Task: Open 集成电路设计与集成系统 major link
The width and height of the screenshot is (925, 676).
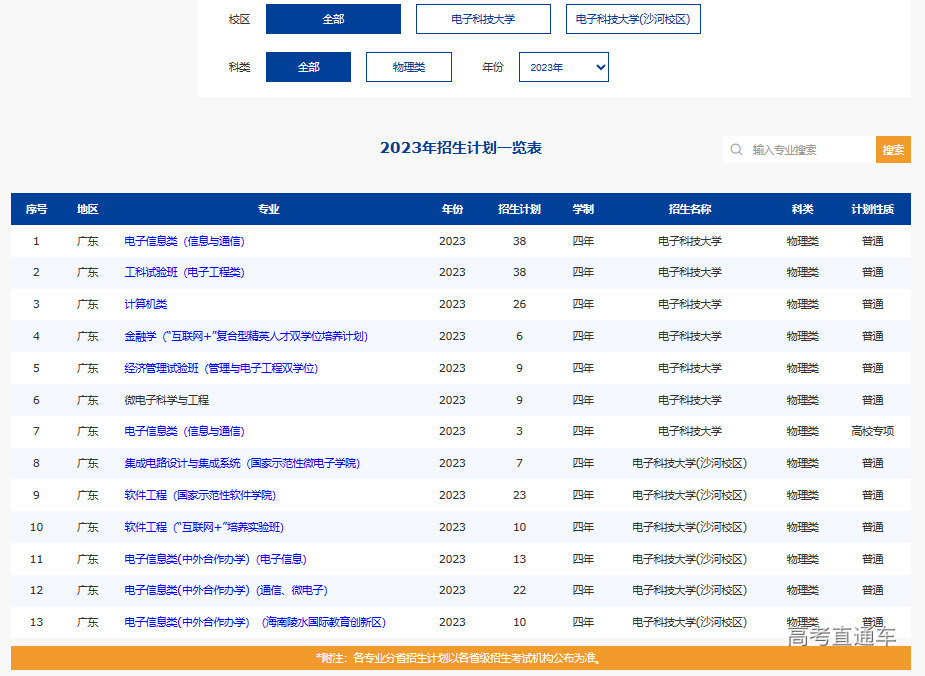Action: [242, 463]
